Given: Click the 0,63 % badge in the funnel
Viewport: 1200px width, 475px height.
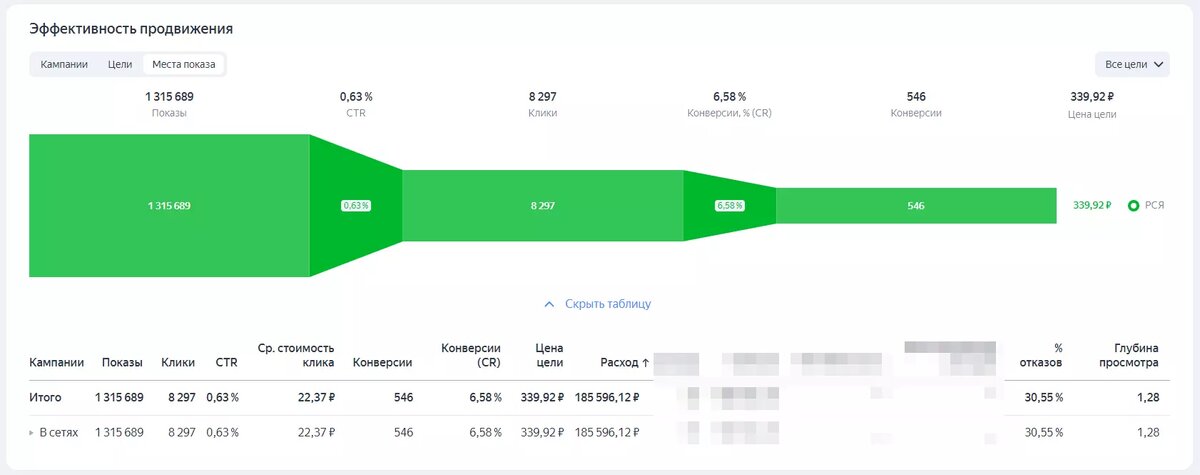Looking at the screenshot, I should (x=356, y=205).
